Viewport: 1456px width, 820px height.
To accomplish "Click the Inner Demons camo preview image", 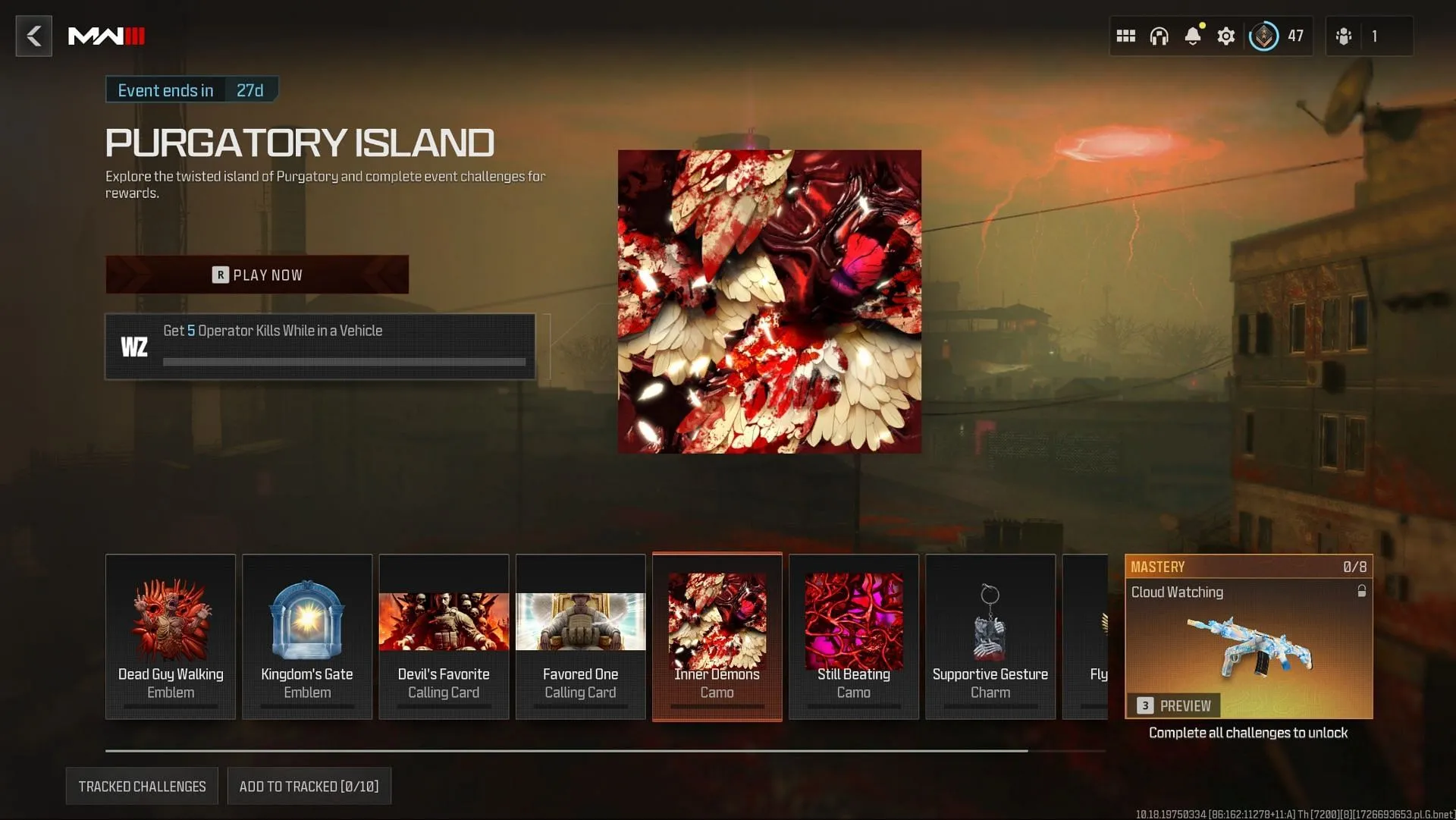I will coord(716,620).
